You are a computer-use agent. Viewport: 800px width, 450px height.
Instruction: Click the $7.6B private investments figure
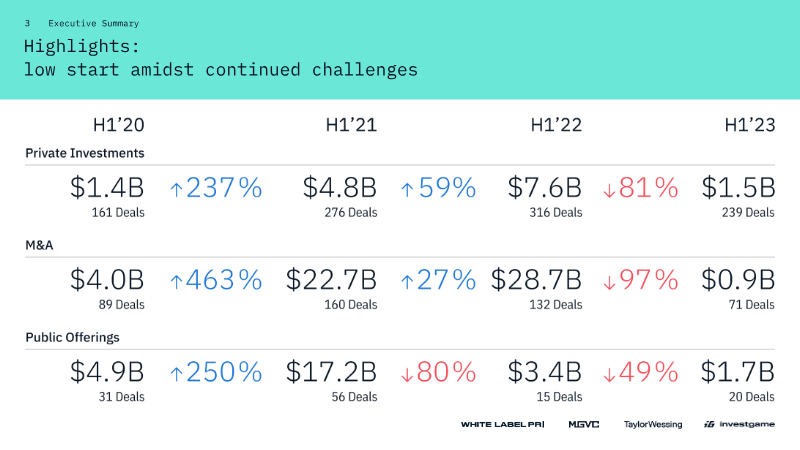coord(544,188)
